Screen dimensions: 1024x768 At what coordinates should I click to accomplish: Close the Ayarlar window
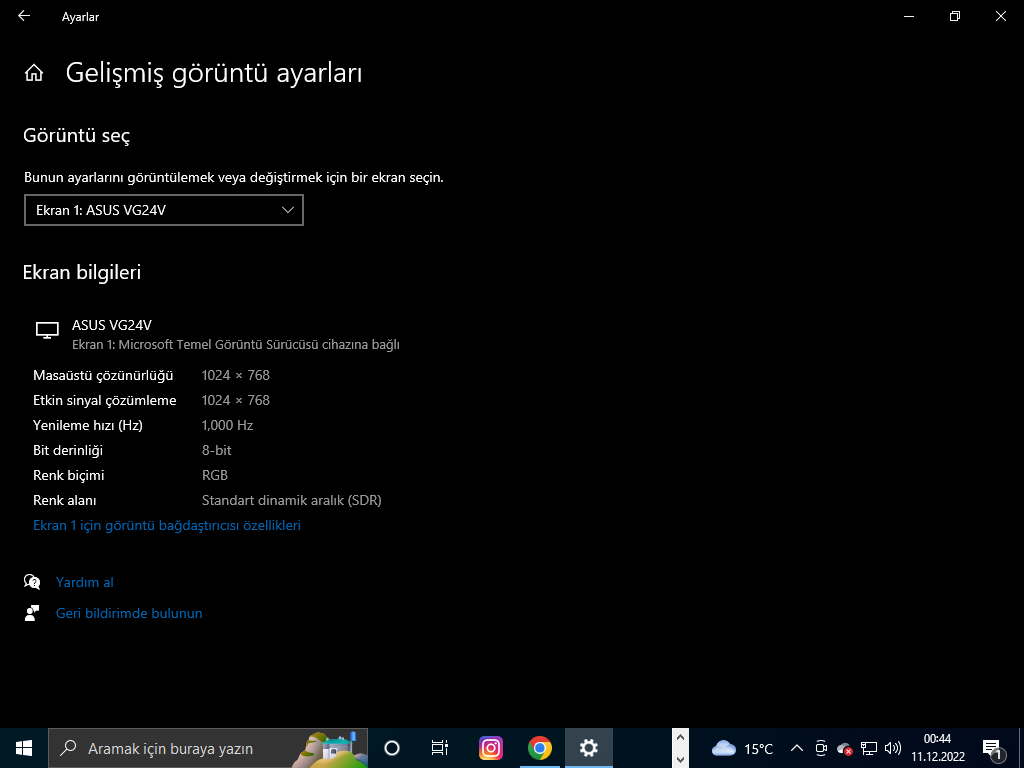point(1000,16)
